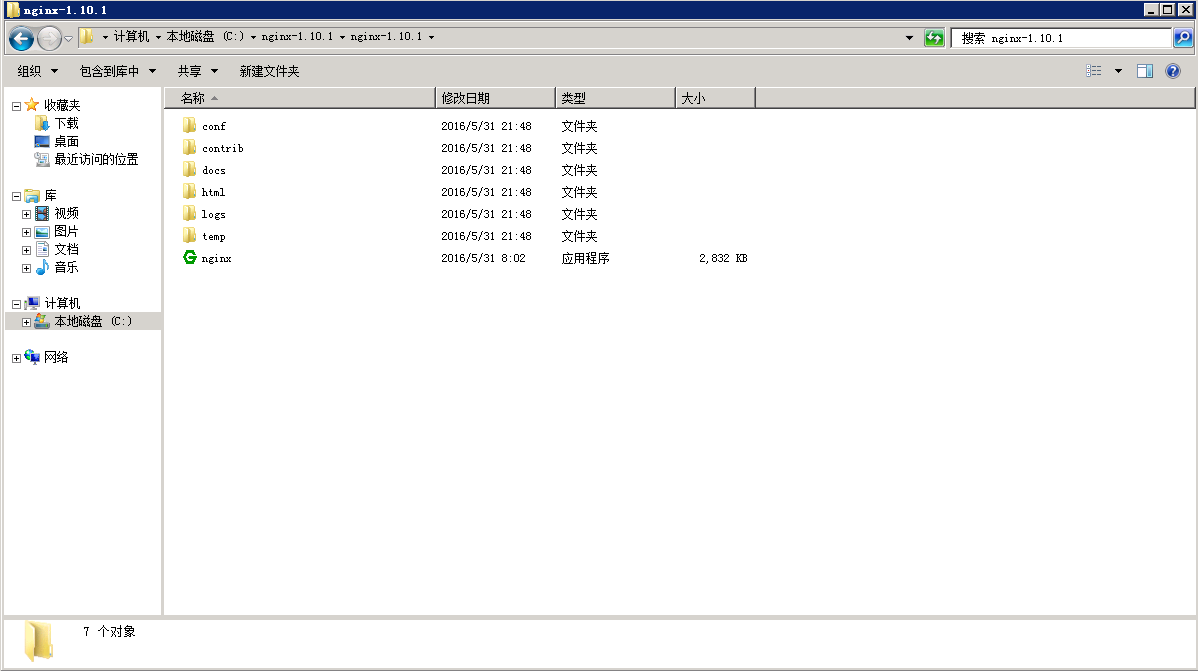1198x671 pixels.
Task: Click the 音乐 library icon
Action: click(42, 267)
